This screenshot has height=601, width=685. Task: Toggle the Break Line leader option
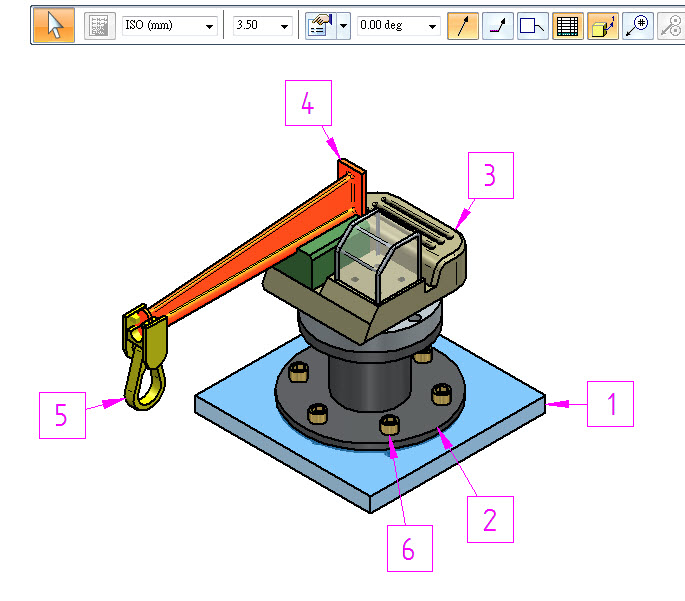(x=498, y=26)
